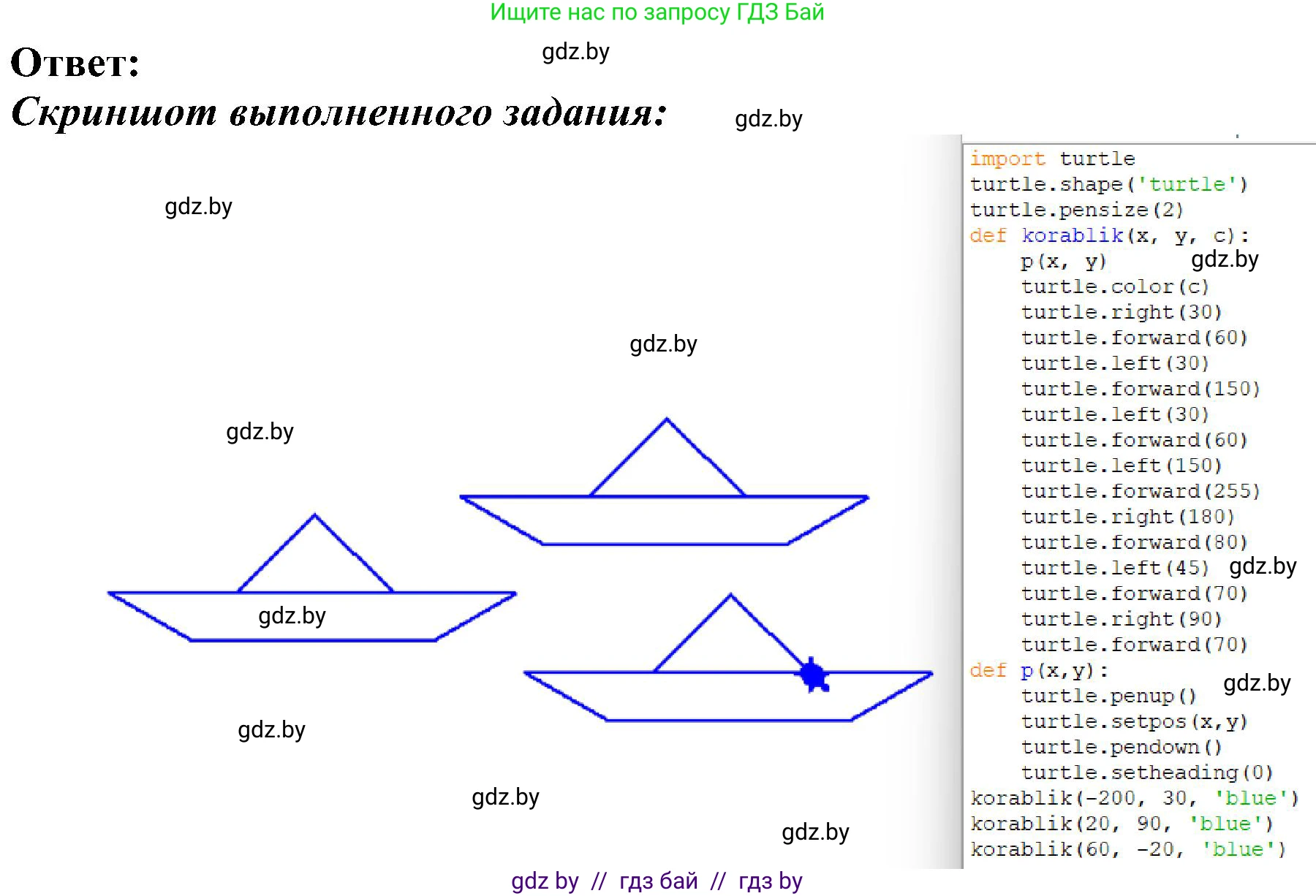
Task: Click the 'turtle.setheading(0)' code line
Action: (1146, 772)
